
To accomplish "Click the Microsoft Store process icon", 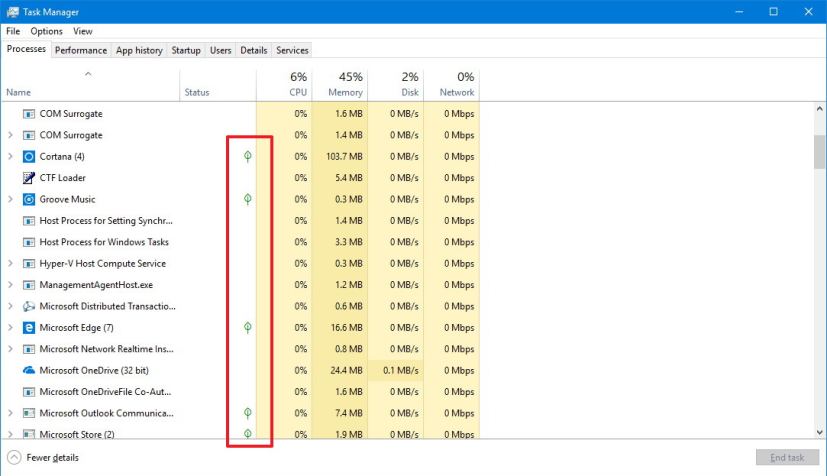I will click(x=29, y=434).
